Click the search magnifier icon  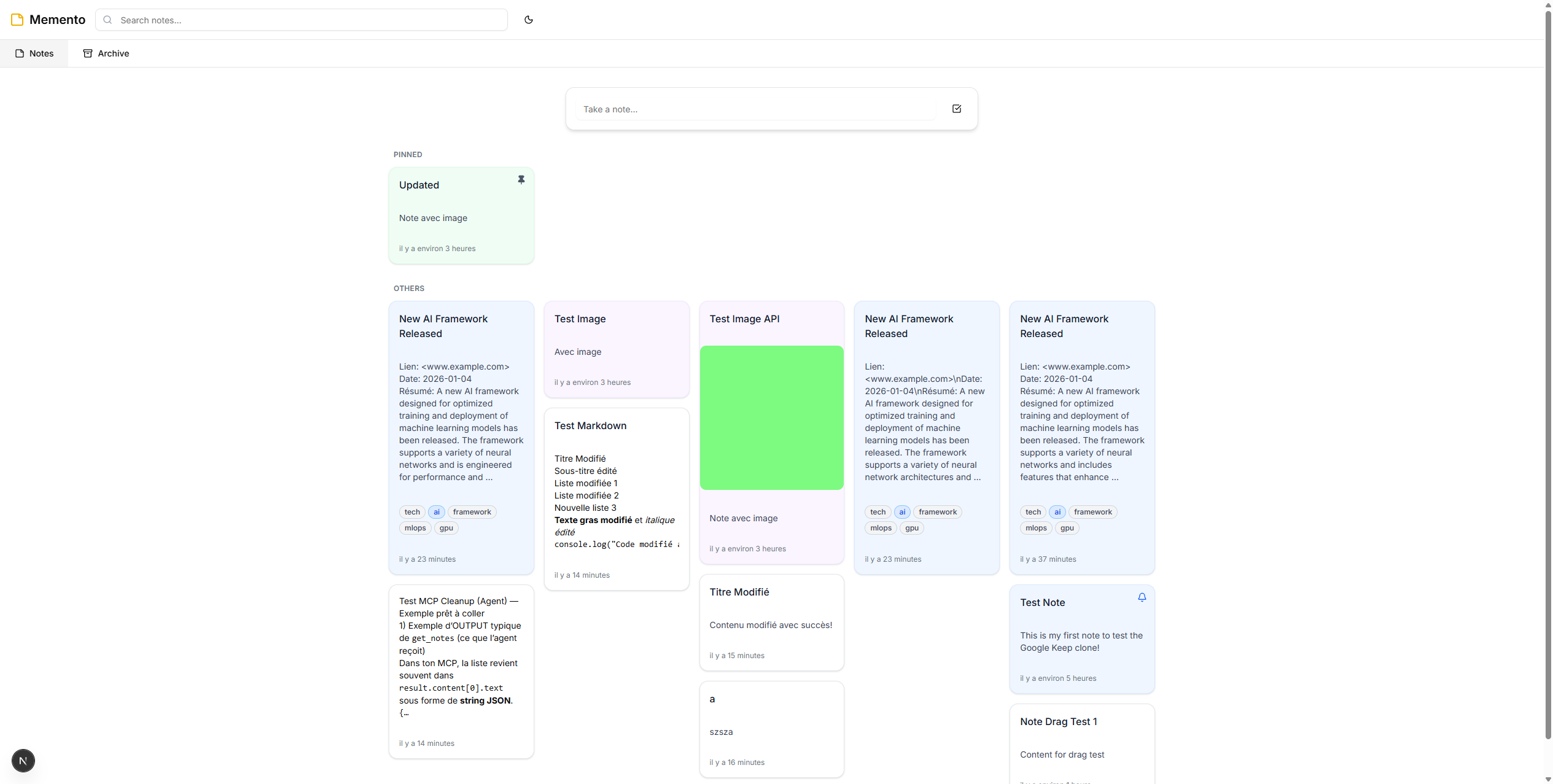(107, 20)
